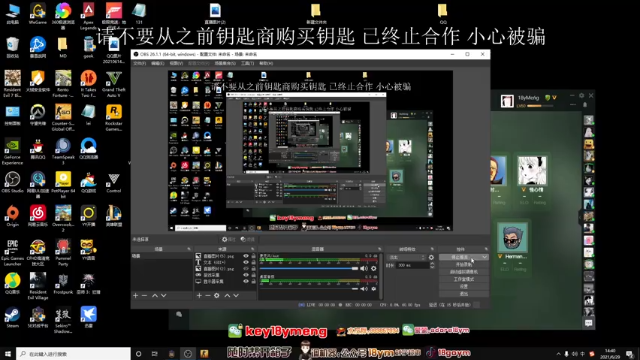The image size is (640, 360).
Task: Open the Scenes dock options icon
Action: coord(189,249)
